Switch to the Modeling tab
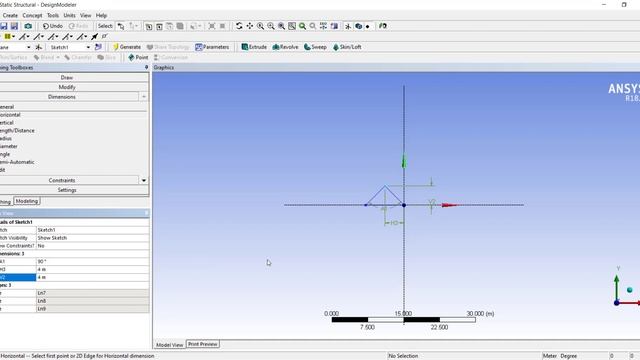The height and width of the screenshot is (360, 640). coord(27,201)
